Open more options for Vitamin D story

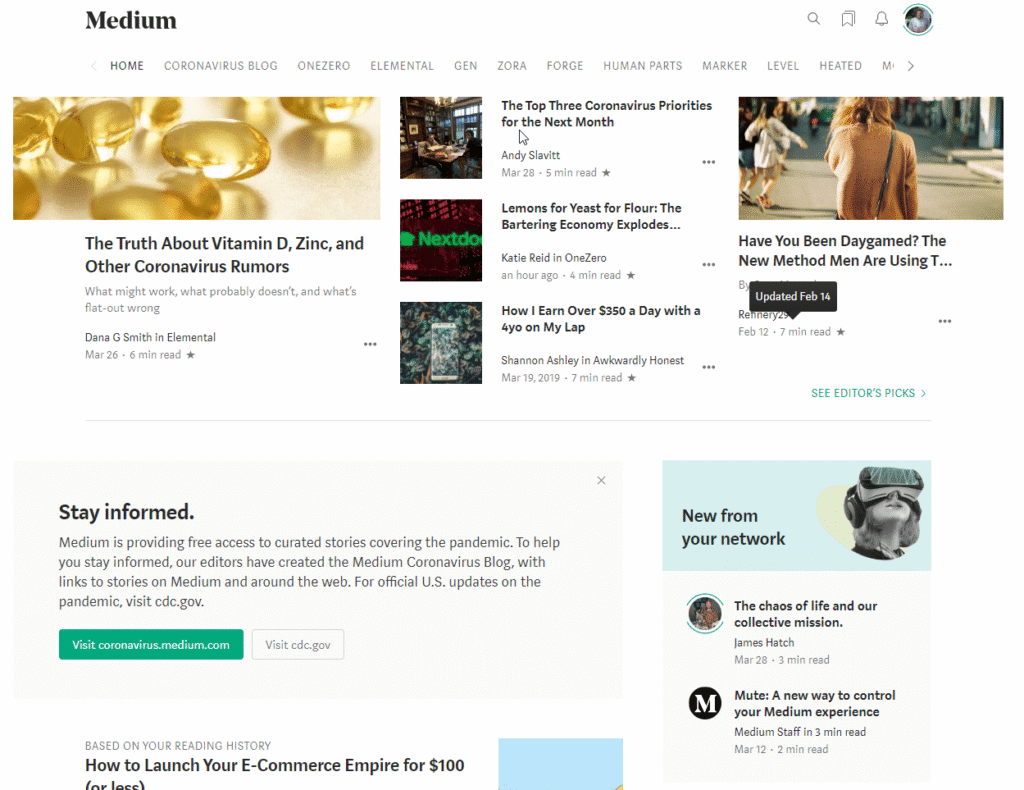point(370,344)
